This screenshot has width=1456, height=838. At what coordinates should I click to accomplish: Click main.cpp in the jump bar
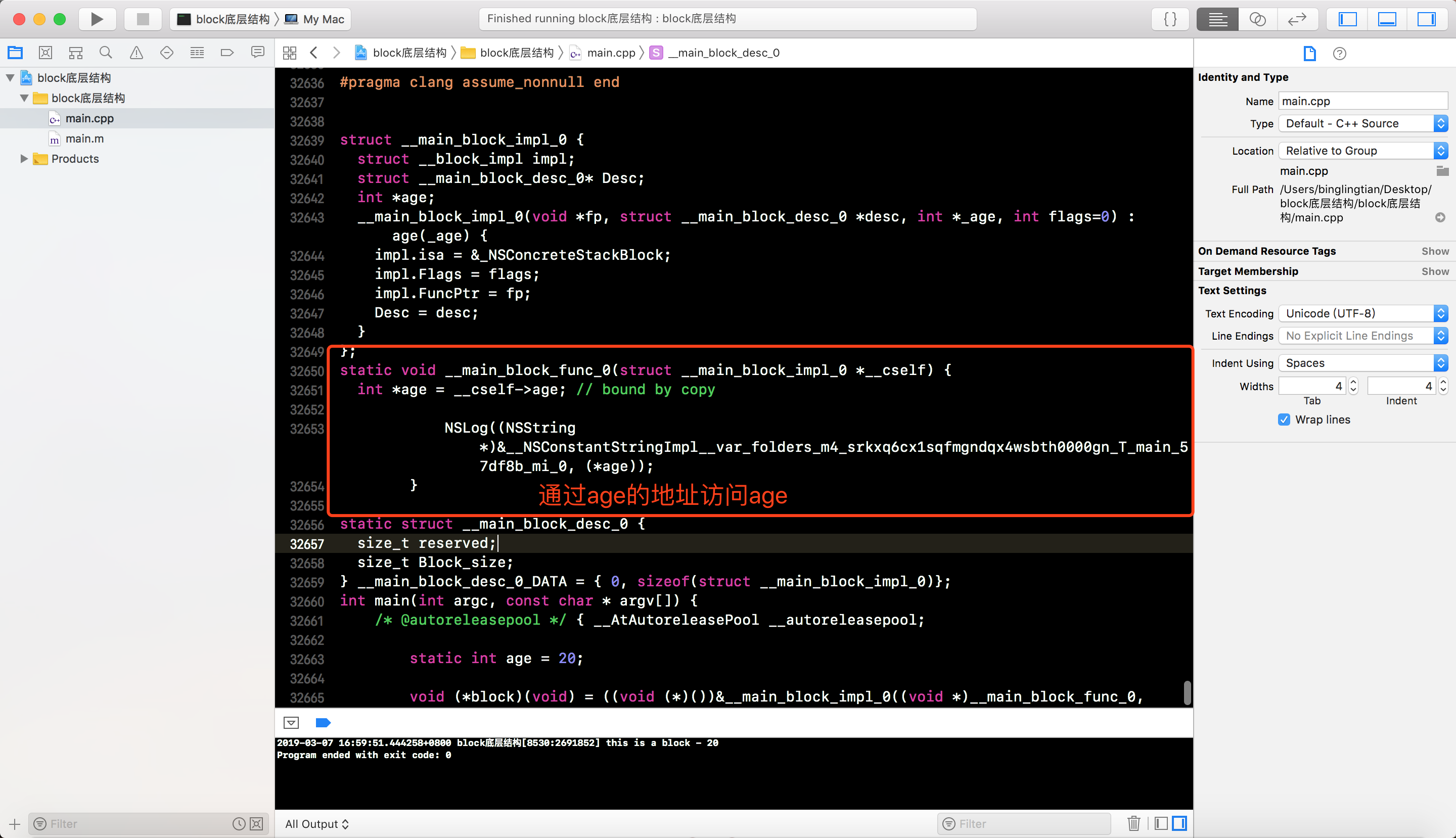tap(610, 53)
